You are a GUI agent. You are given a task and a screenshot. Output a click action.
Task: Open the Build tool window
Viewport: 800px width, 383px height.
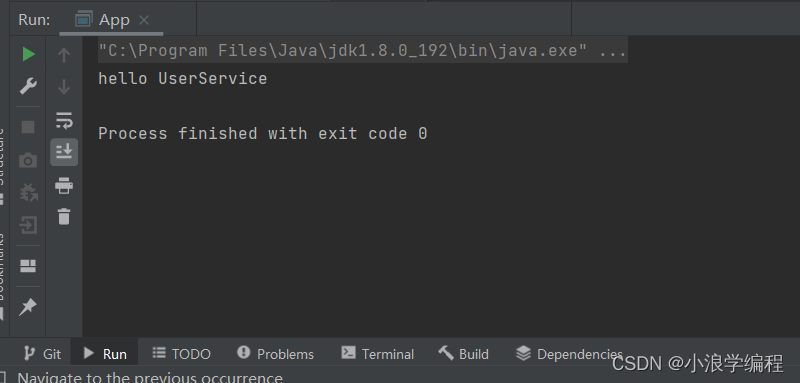coord(463,353)
